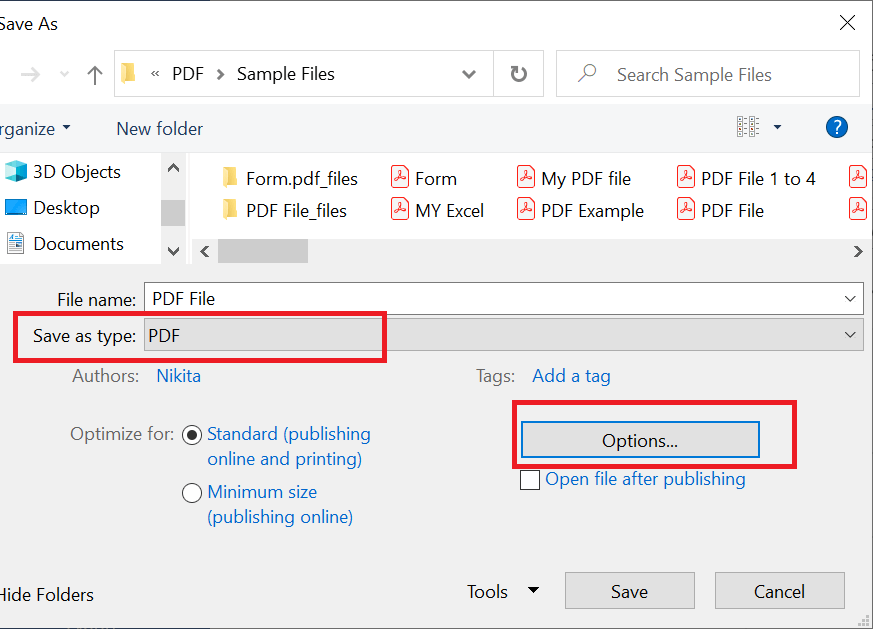The height and width of the screenshot is (629, 873).
Task: Click the 3D Objects sidebar icon
Action: [17, 171]
